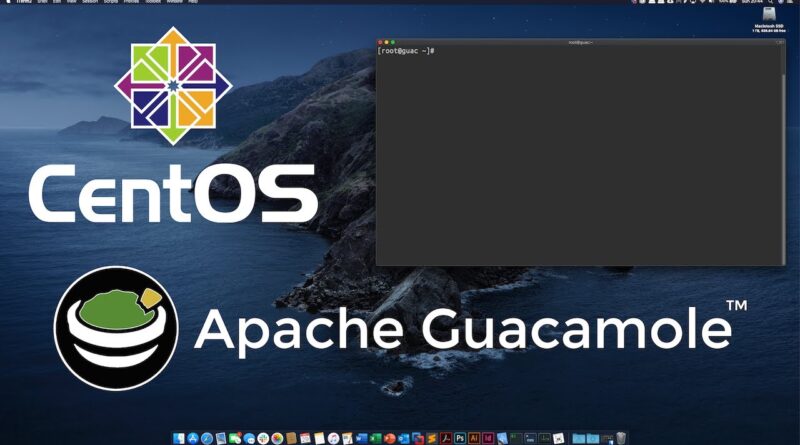Open Macintosh SSD desktop drive icon
Viewport: 800px width, 445px height.
(x=769, y=14)
